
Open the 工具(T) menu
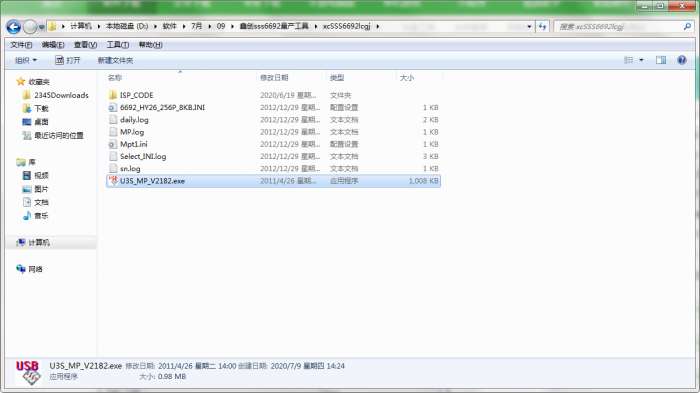point(118,45)
